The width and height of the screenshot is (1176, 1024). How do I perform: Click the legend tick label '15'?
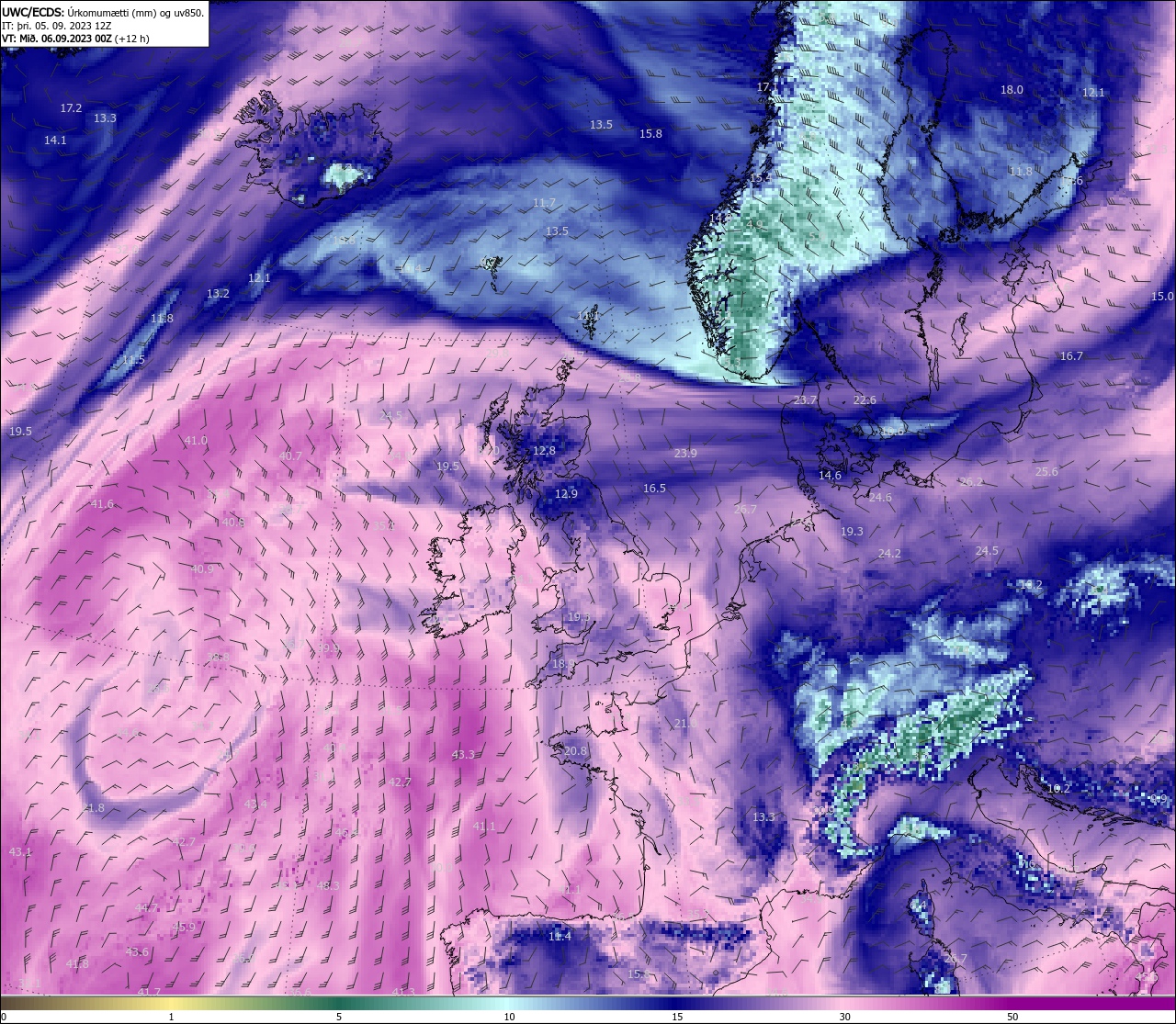pos(677,1017)
